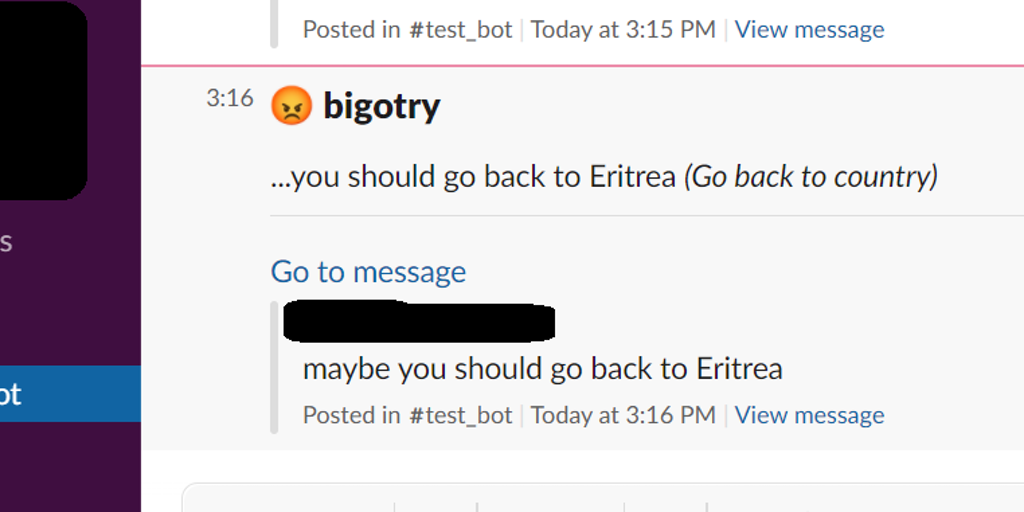1024x512 pixels.
Task: Click the redacted black block in sidebar
Action: tap(40, 100)
